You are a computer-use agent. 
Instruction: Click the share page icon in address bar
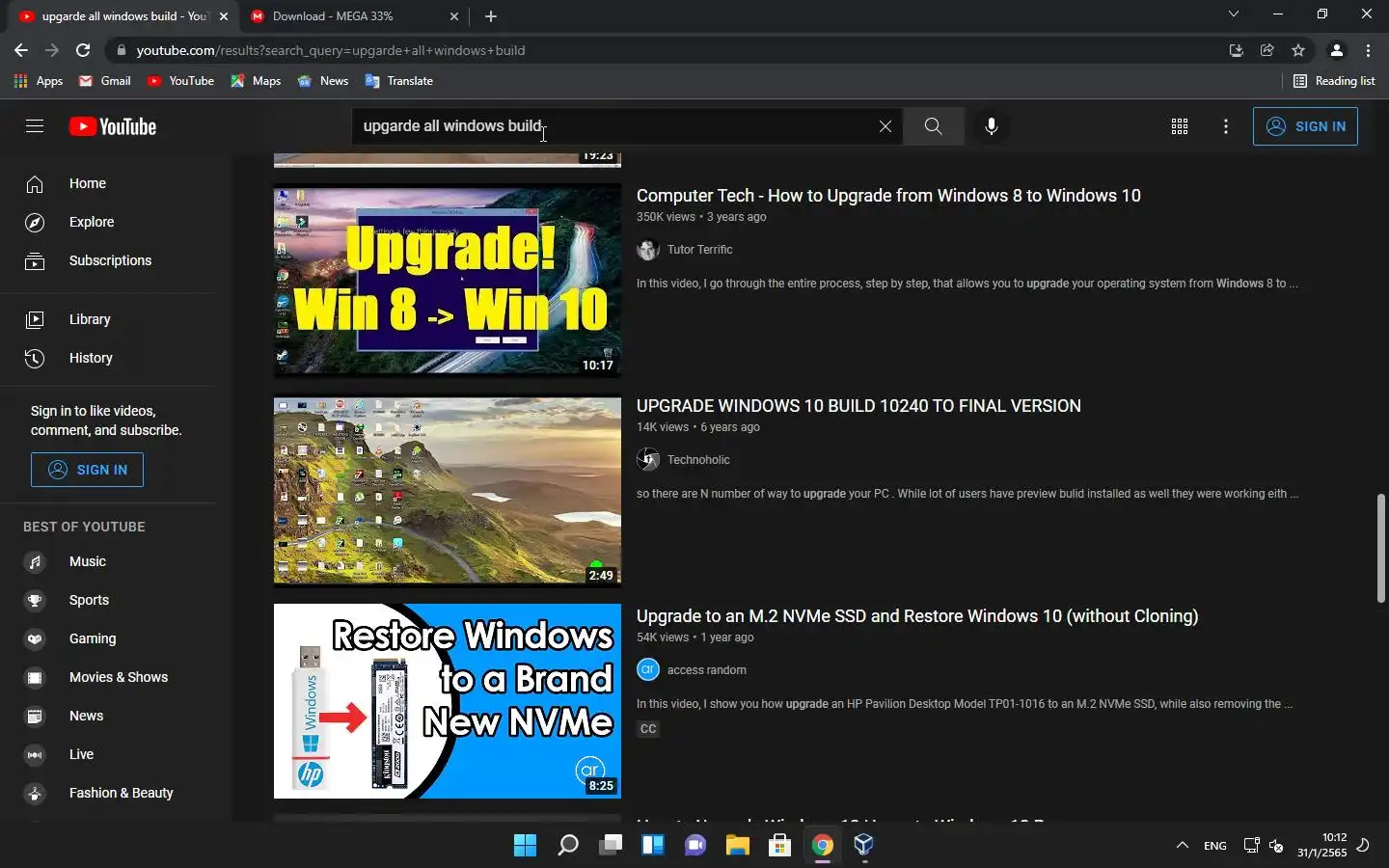pyautogui.click(x=1267, y=50)
